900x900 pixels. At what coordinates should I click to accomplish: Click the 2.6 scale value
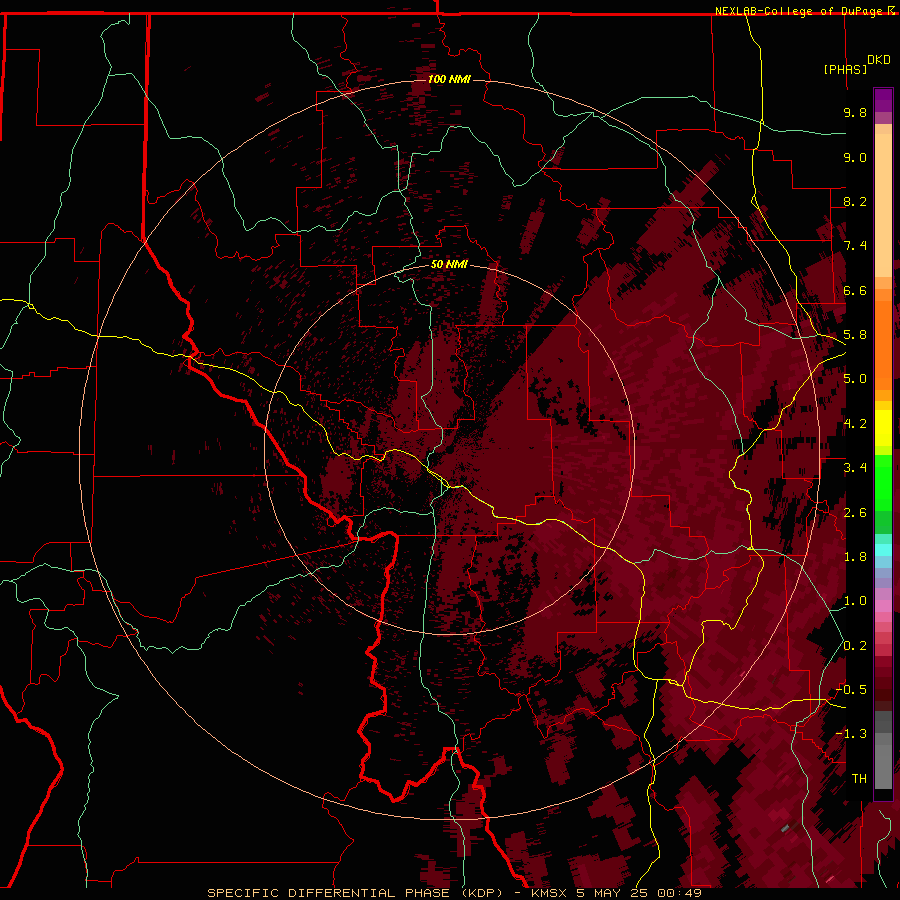[855, 513]
